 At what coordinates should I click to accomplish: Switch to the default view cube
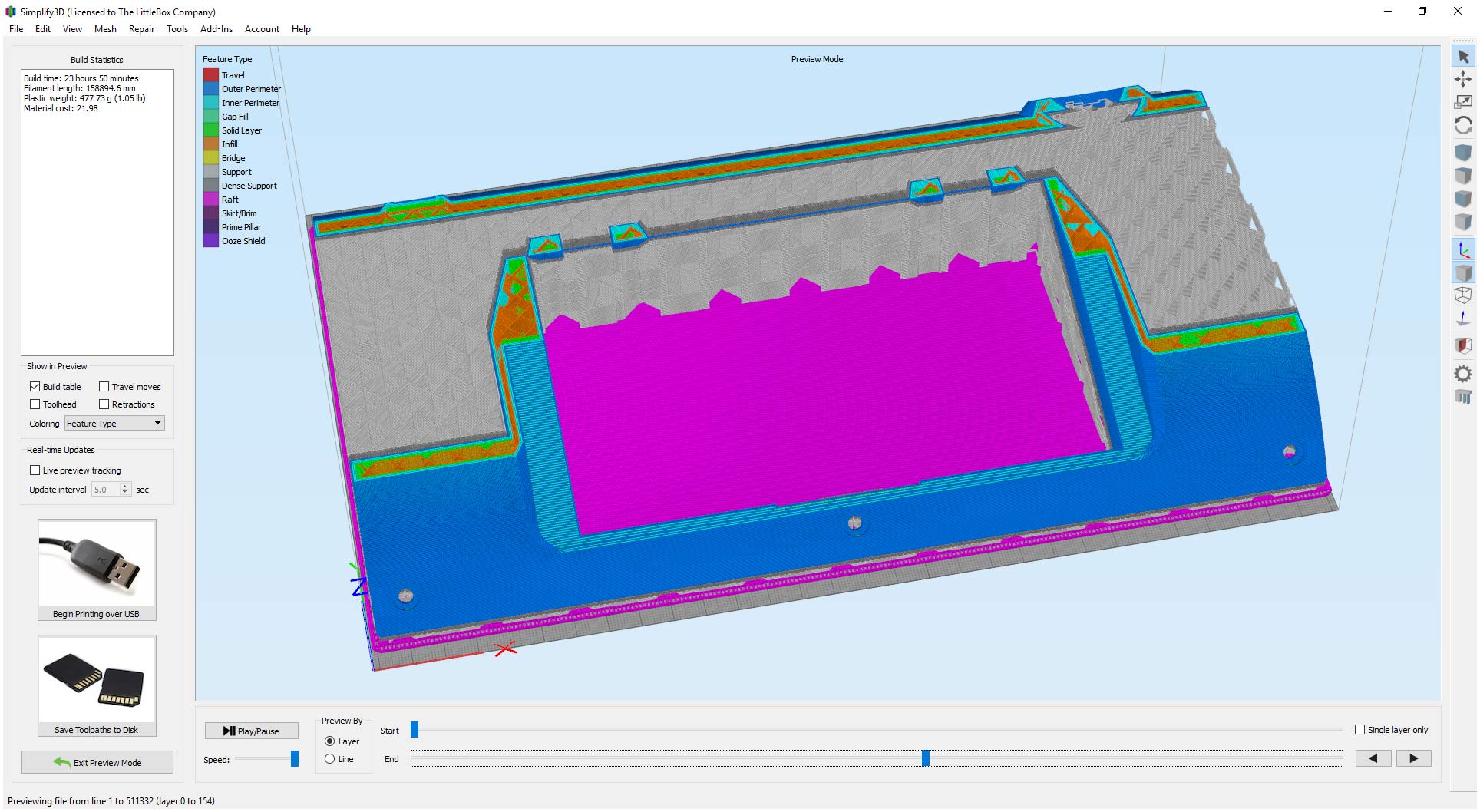pyautogui.click(x=1463, y=153)
